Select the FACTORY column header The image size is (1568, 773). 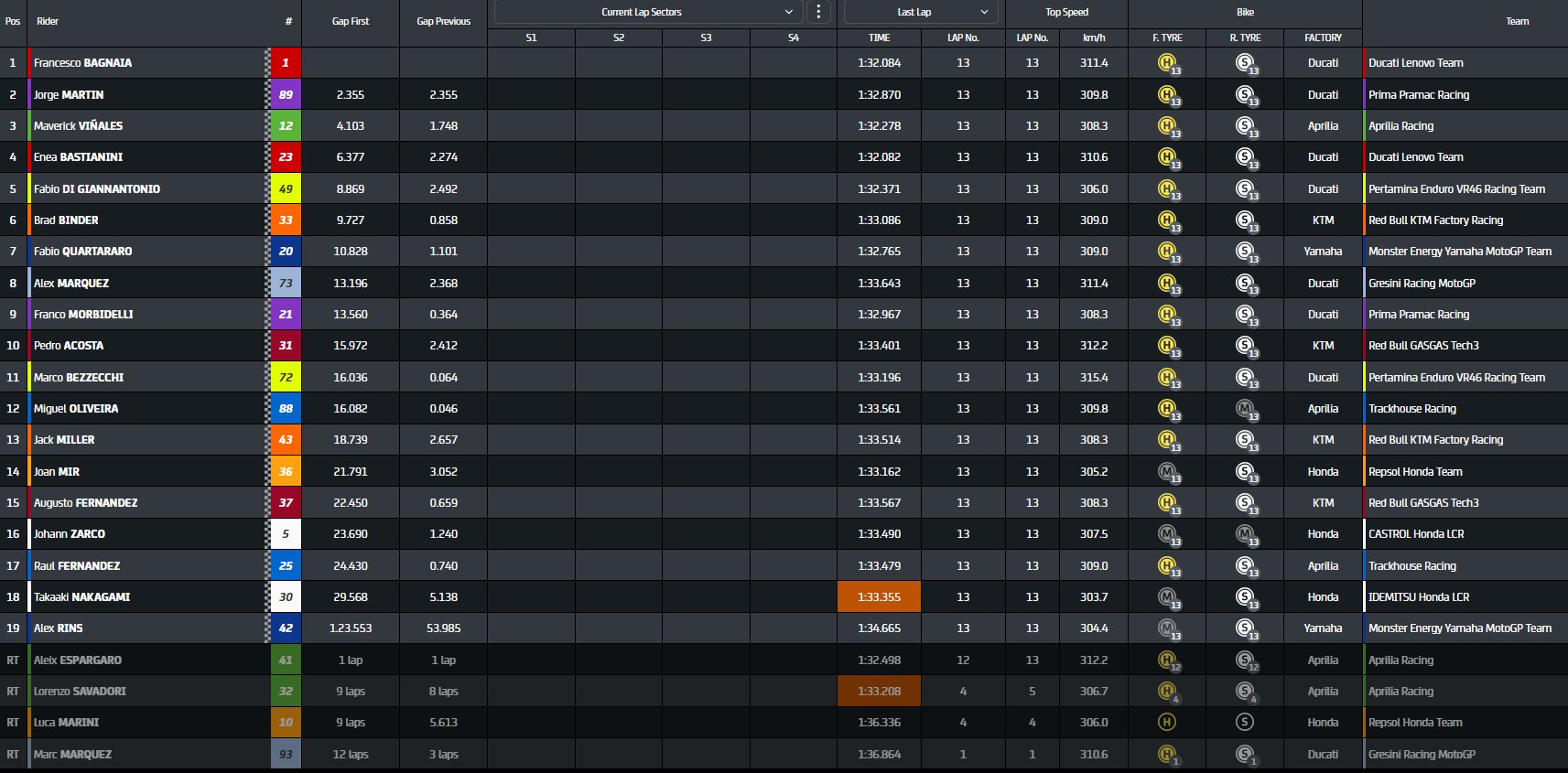click(x=1324, y=38)
